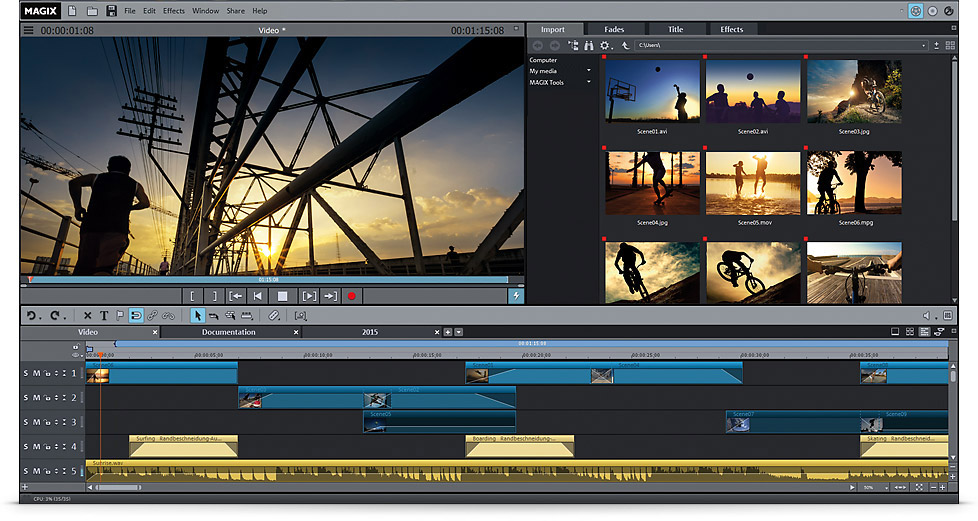Open the C:\Users\ path dropdown
The width and height of the screenshot is (978, 521).
coord(925,45)
